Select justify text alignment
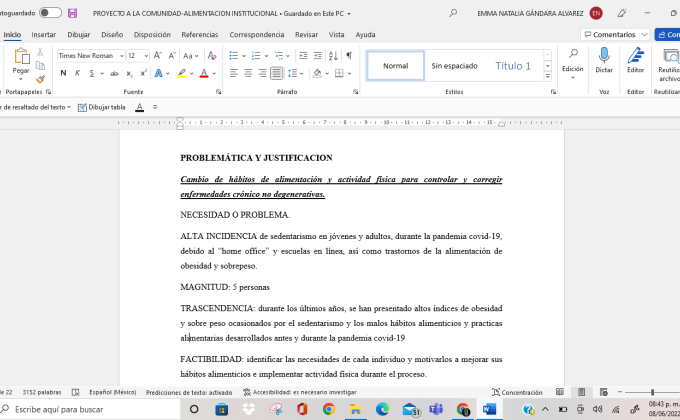680x420 pixels. pyautogui.click(x=277, y=73)
